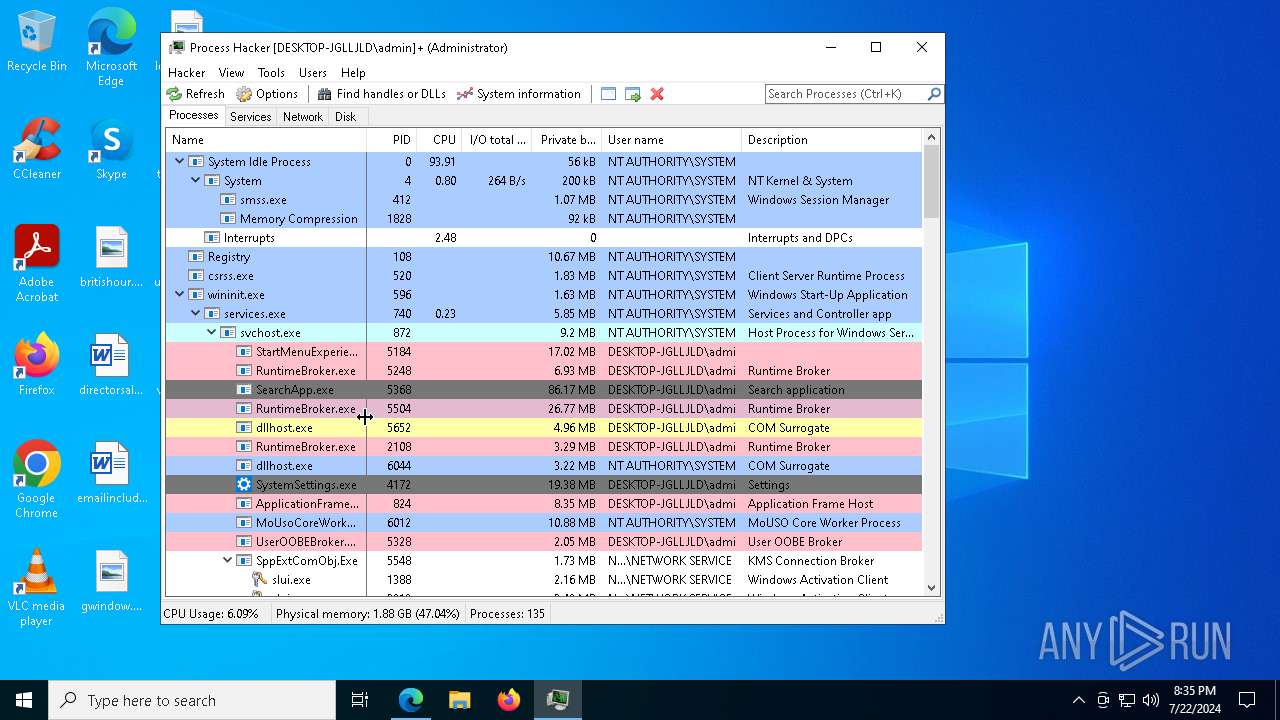Click the CPU Usage status bar entry
Image resolution: width=1280 pixels, height=720 pixels.
(211, 613)
